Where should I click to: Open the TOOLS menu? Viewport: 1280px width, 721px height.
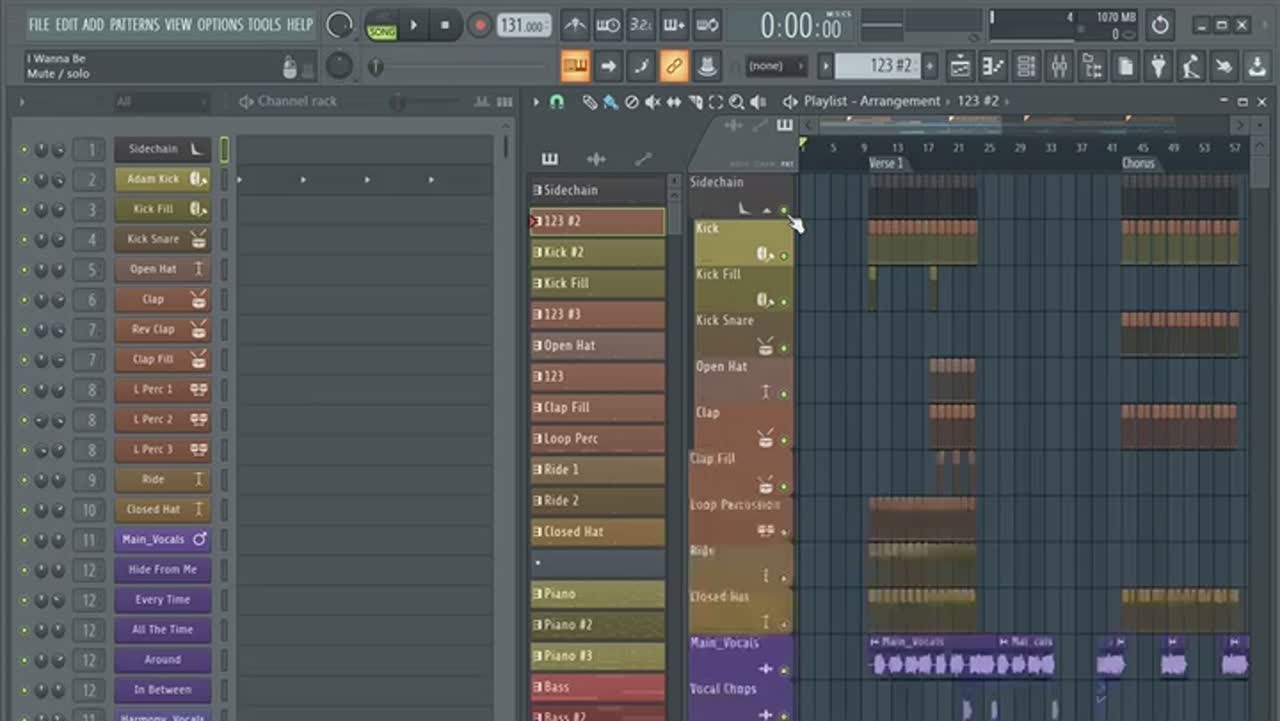(264, 24)
